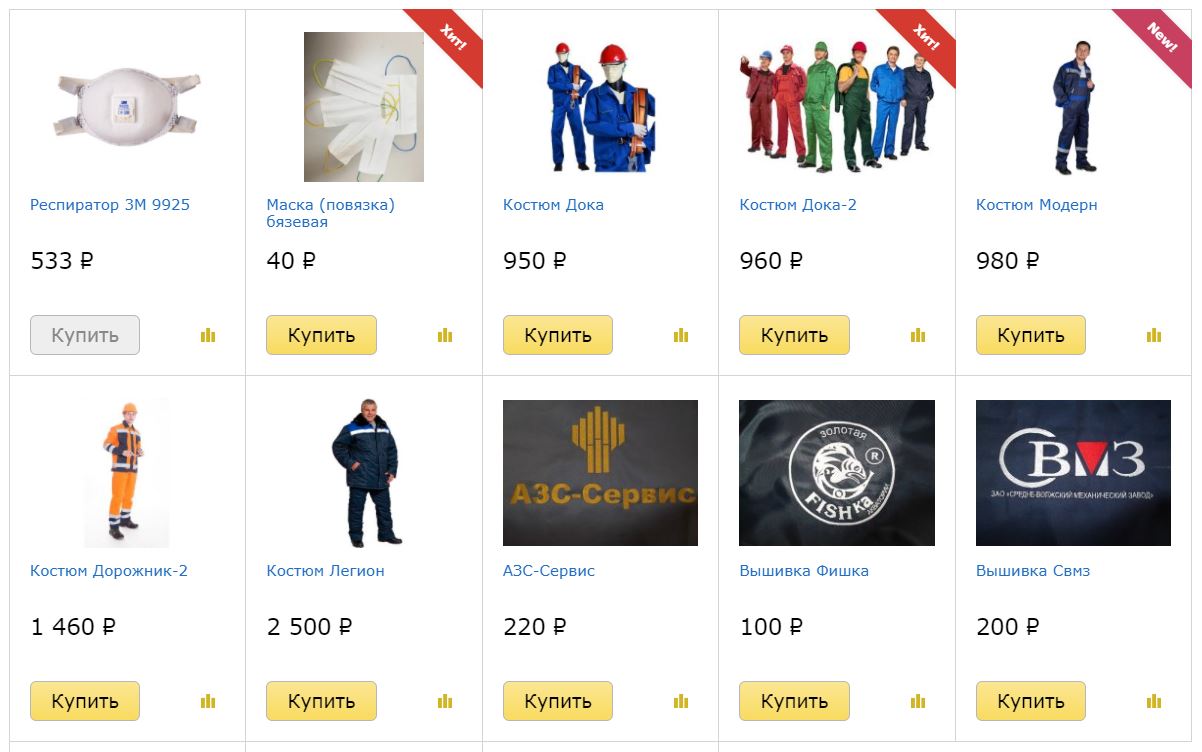Click compare chart icon for Вышивка Фишка
The image size is (1202, 752).
[x=918, y=702]
